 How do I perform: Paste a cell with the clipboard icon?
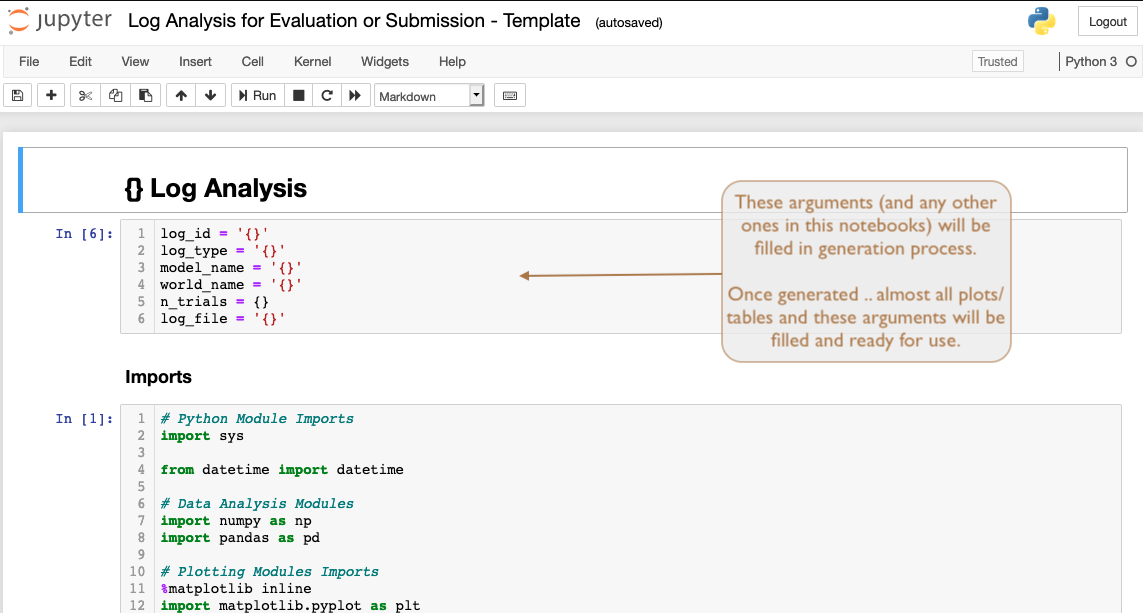[143, 94]
